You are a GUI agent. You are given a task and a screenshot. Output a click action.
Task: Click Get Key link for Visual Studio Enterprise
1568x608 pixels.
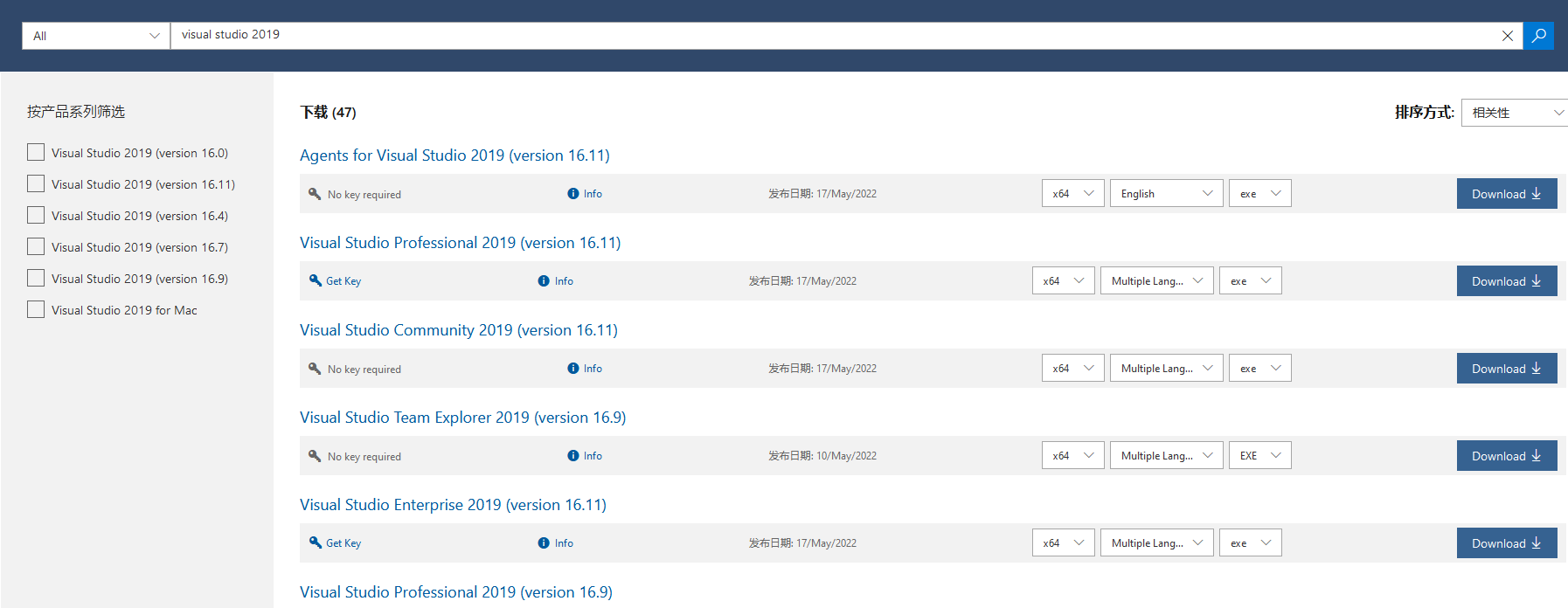pos(343,543)
